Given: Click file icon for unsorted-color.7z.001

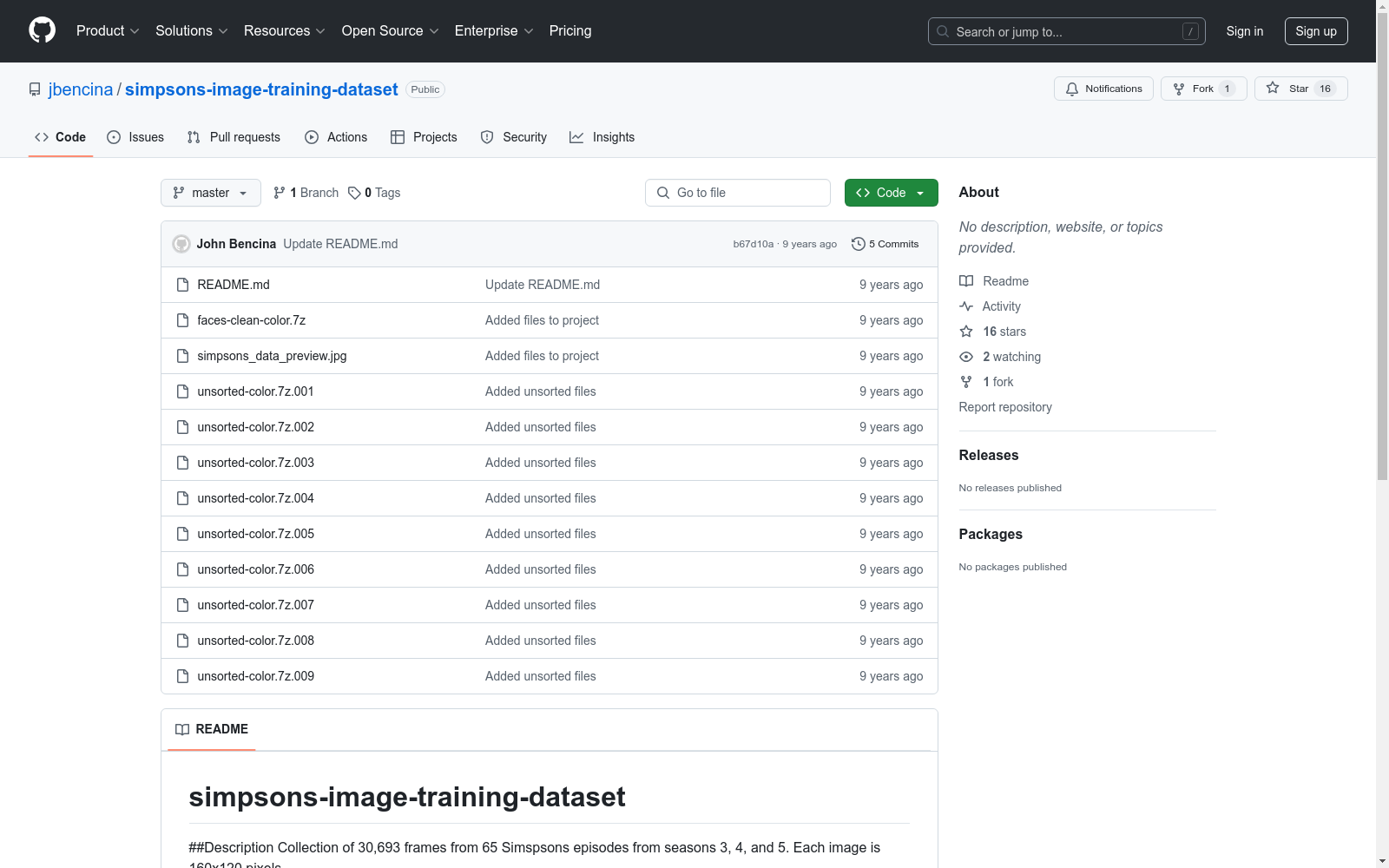Looking at the screenshot, I should pos(182,391).
